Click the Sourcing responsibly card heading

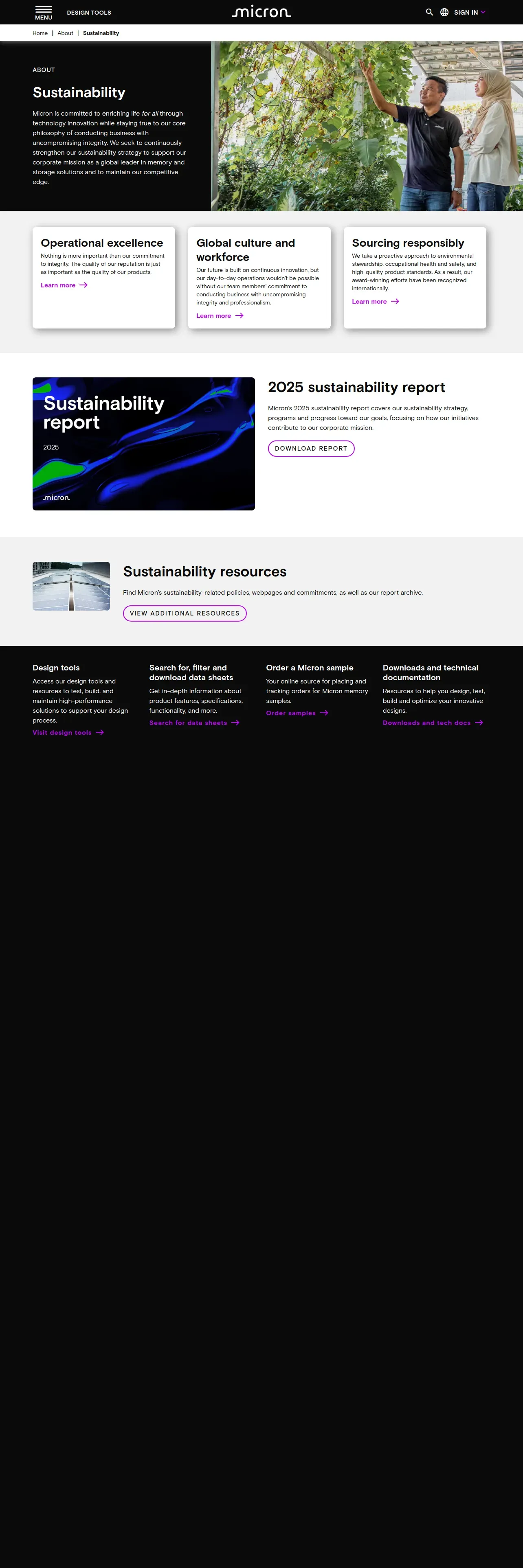(x=408, y=243)
